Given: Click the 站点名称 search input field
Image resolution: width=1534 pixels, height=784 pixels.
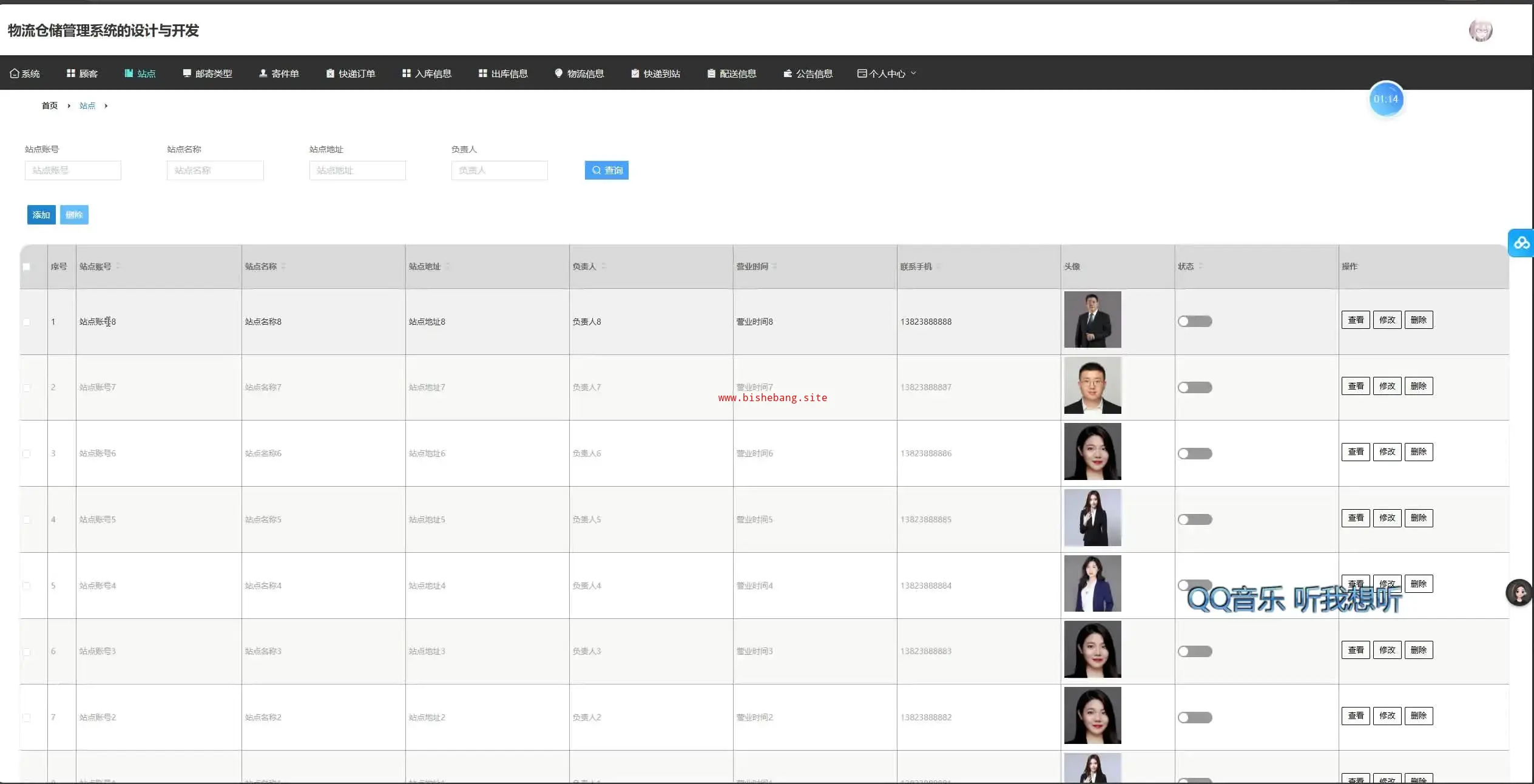Looking at the screenshot, I should [x=215, y=171].
